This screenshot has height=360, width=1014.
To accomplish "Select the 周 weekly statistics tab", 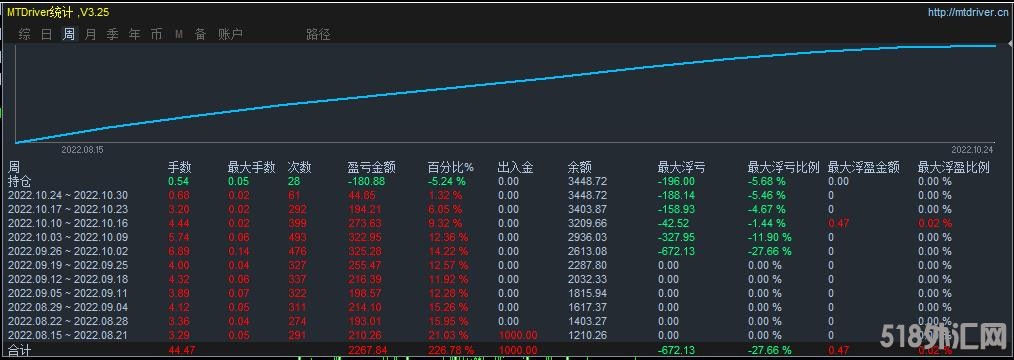I will pos(69,35).
